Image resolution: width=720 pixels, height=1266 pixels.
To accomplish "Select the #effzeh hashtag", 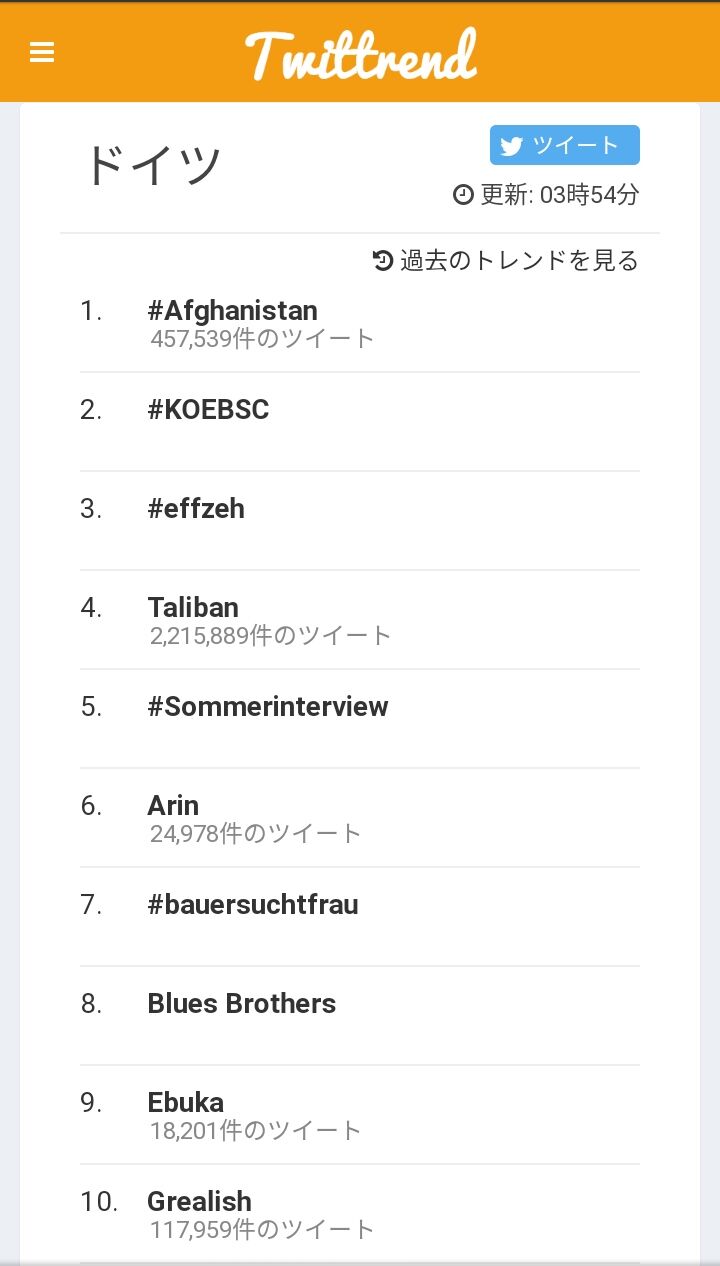I will (196, 509).
